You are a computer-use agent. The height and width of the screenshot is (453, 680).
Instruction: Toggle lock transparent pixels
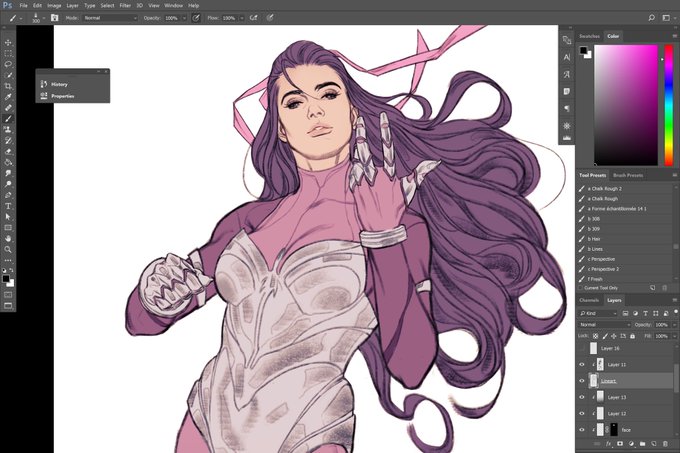(595, 336)
